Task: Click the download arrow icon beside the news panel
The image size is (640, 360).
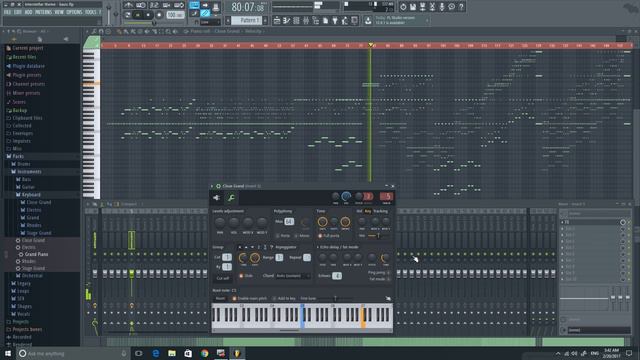Action: [x=368, y=20]
